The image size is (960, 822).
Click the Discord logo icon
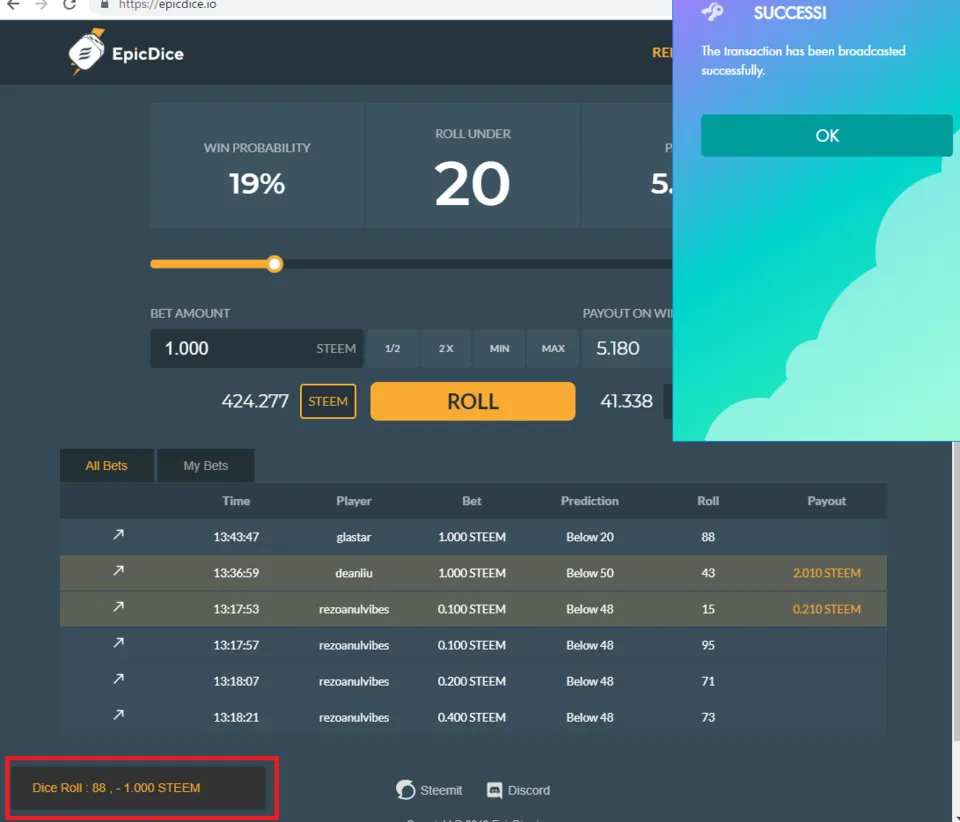[x=494, y=790]
